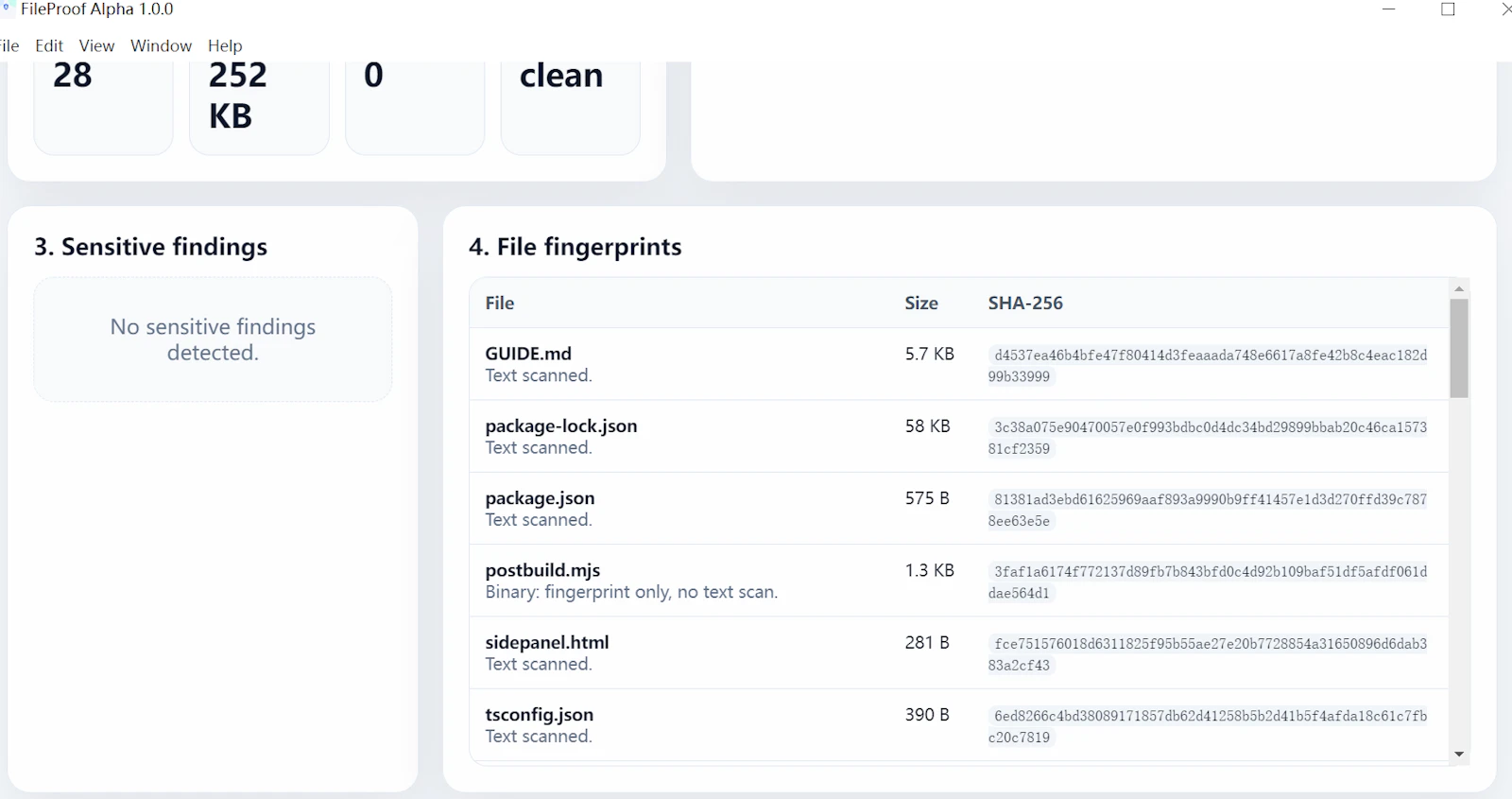This screenshot has width=1512, height=799.
Task: Click the 281 B size value
Action: 927,643
